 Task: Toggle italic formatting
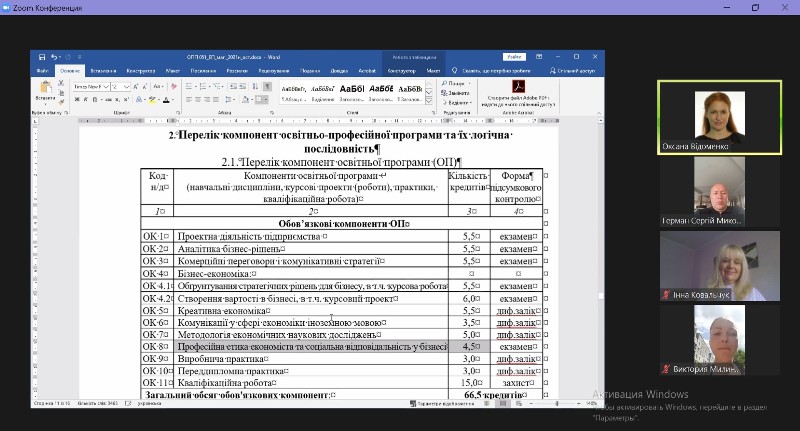tap(86, 99)
